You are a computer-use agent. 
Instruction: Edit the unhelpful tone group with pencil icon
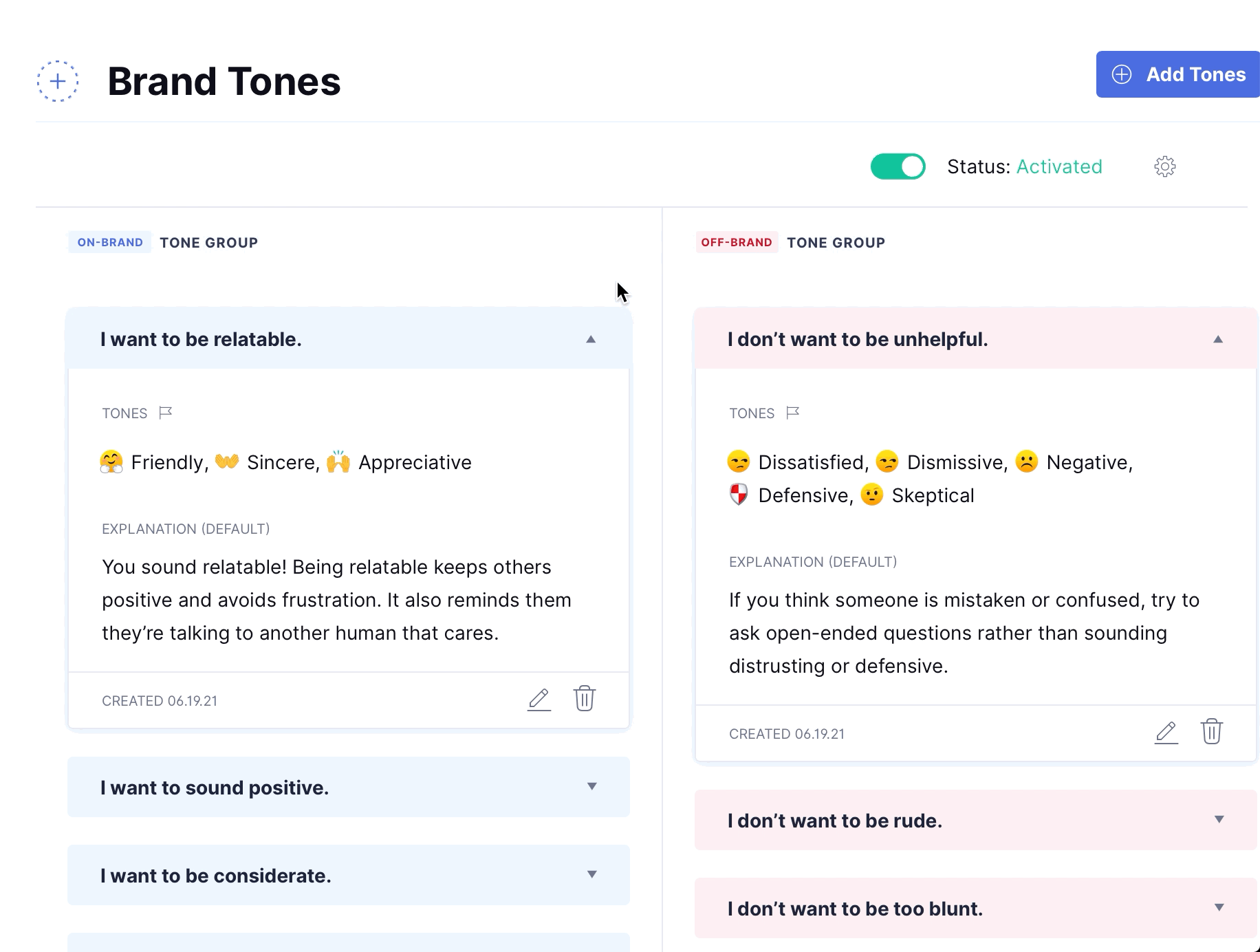(1166, 733)
